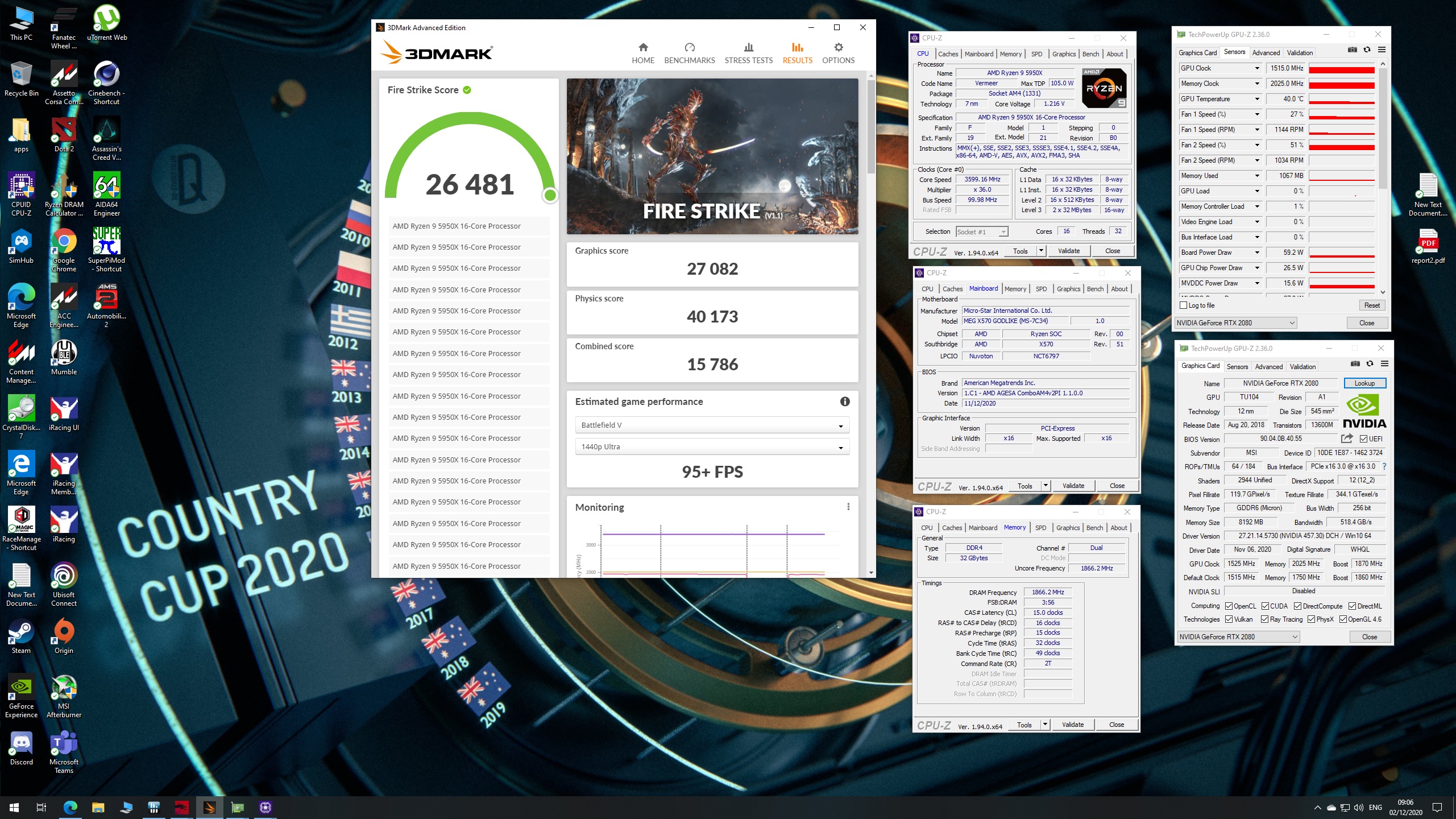Image resolution: width=1456 pixels, height=819 pixels.
Task: Open 3DMark STRESS TESTS icon
Action: pos(748,47)
